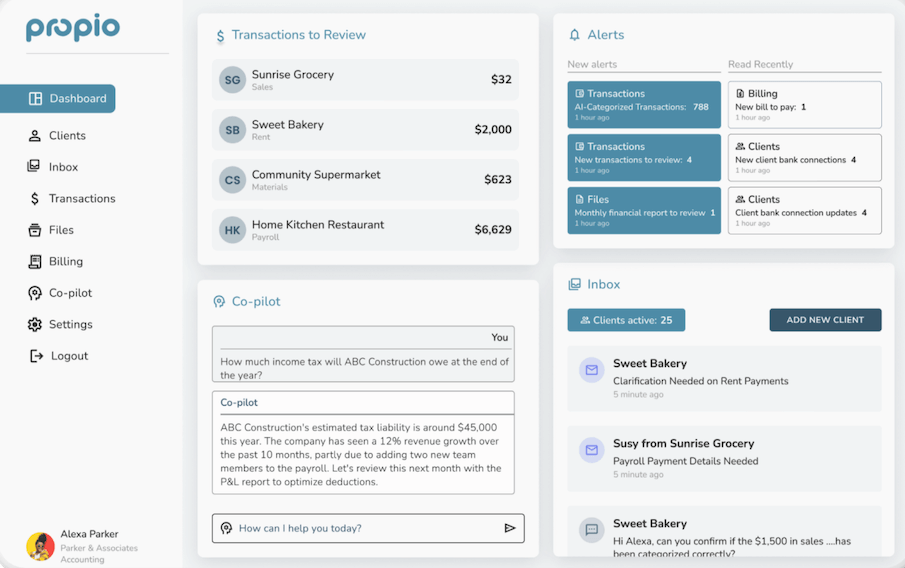Screen dimensions: 905x568
Task: Go to Billing in the sidebar
Action: click(x=65, y=262)
